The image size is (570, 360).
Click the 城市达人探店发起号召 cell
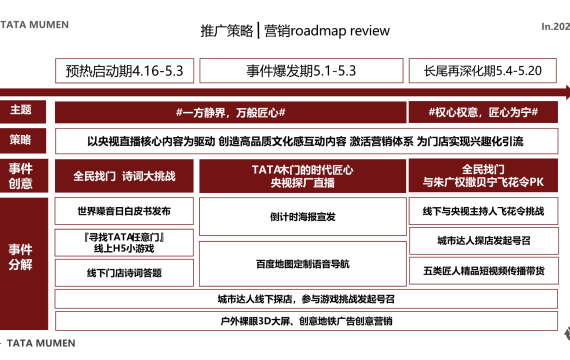pyautogui.click(x=484, y=241)
